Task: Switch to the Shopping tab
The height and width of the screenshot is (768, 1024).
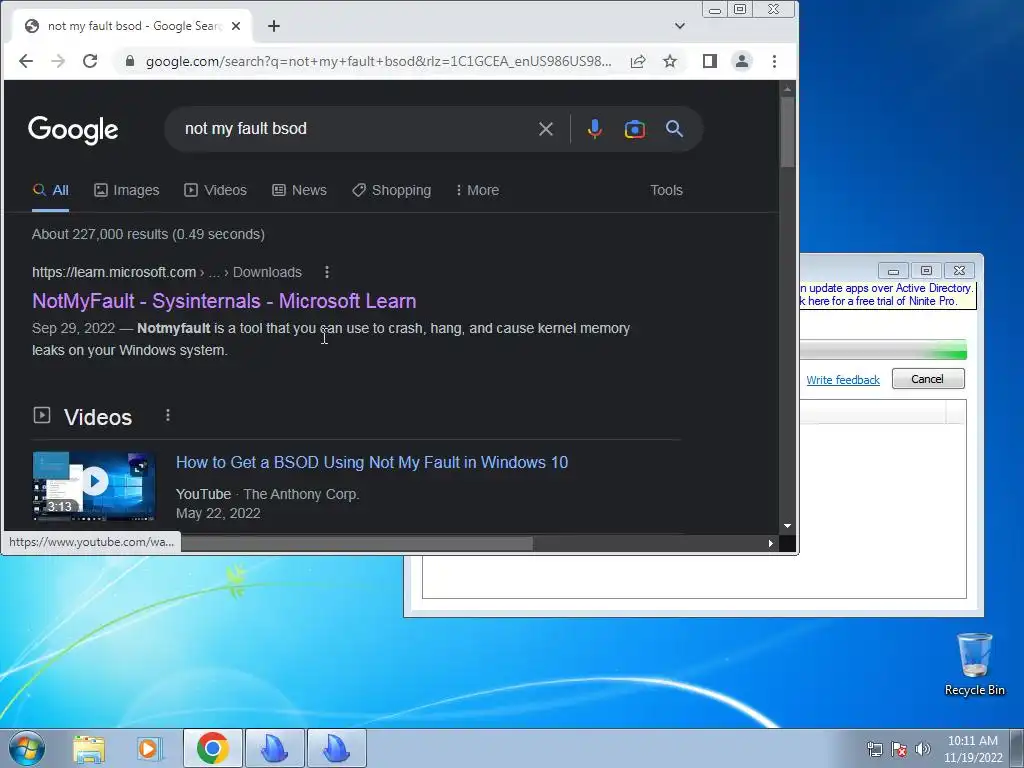Action: (391, 190)
